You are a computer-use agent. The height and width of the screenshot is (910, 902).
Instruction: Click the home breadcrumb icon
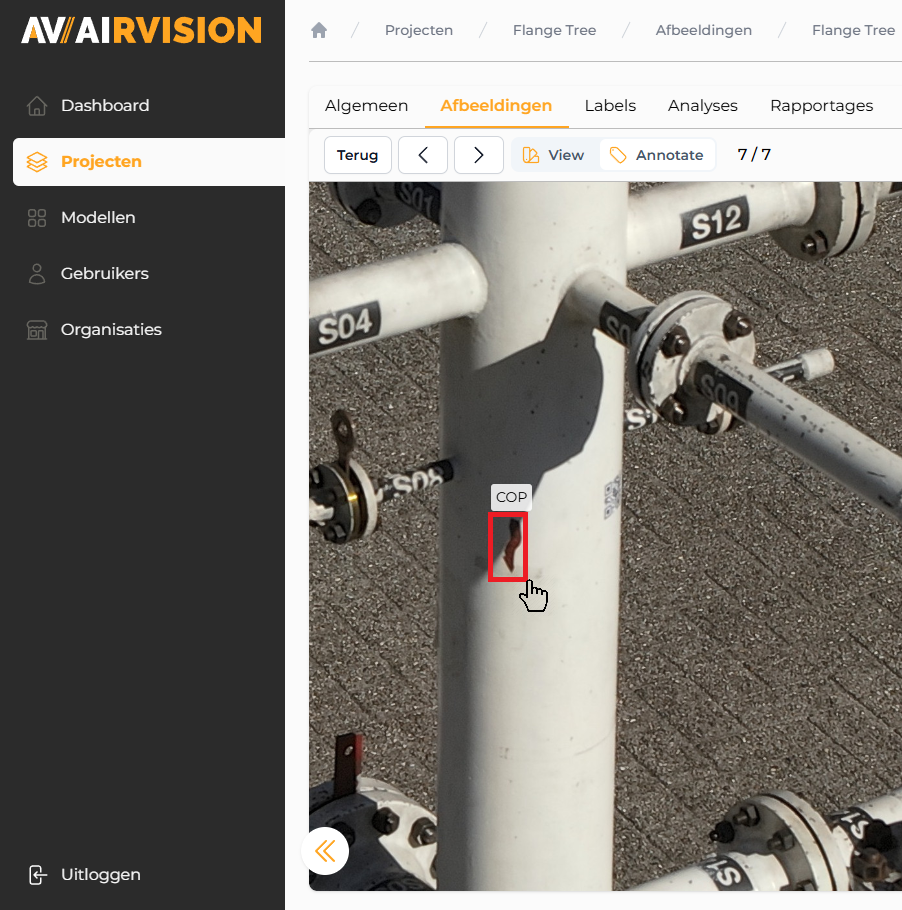coord(319,30)
